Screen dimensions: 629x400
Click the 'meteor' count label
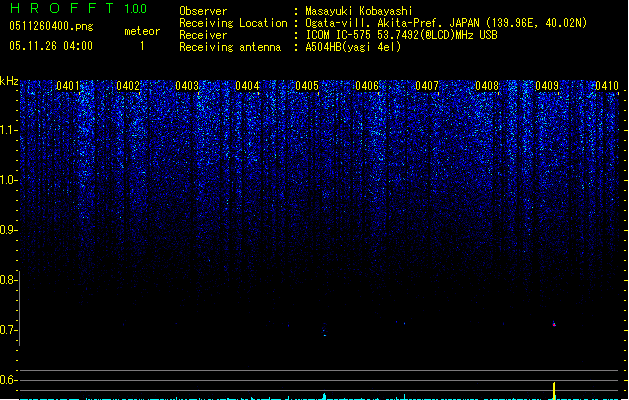[142, 31]
